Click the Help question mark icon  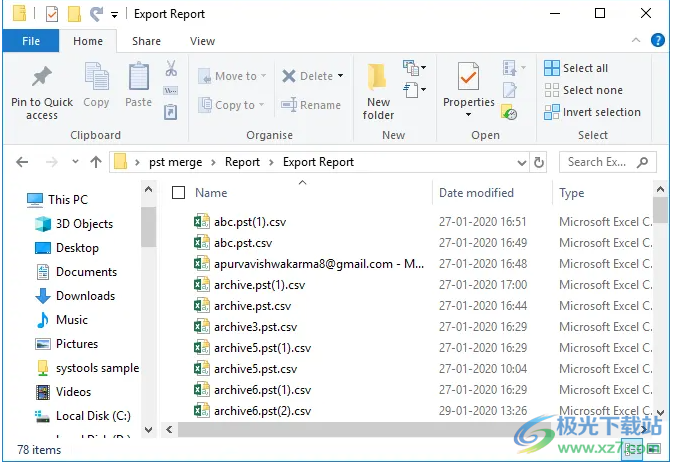pyautogui.click(x=658, y=41)
